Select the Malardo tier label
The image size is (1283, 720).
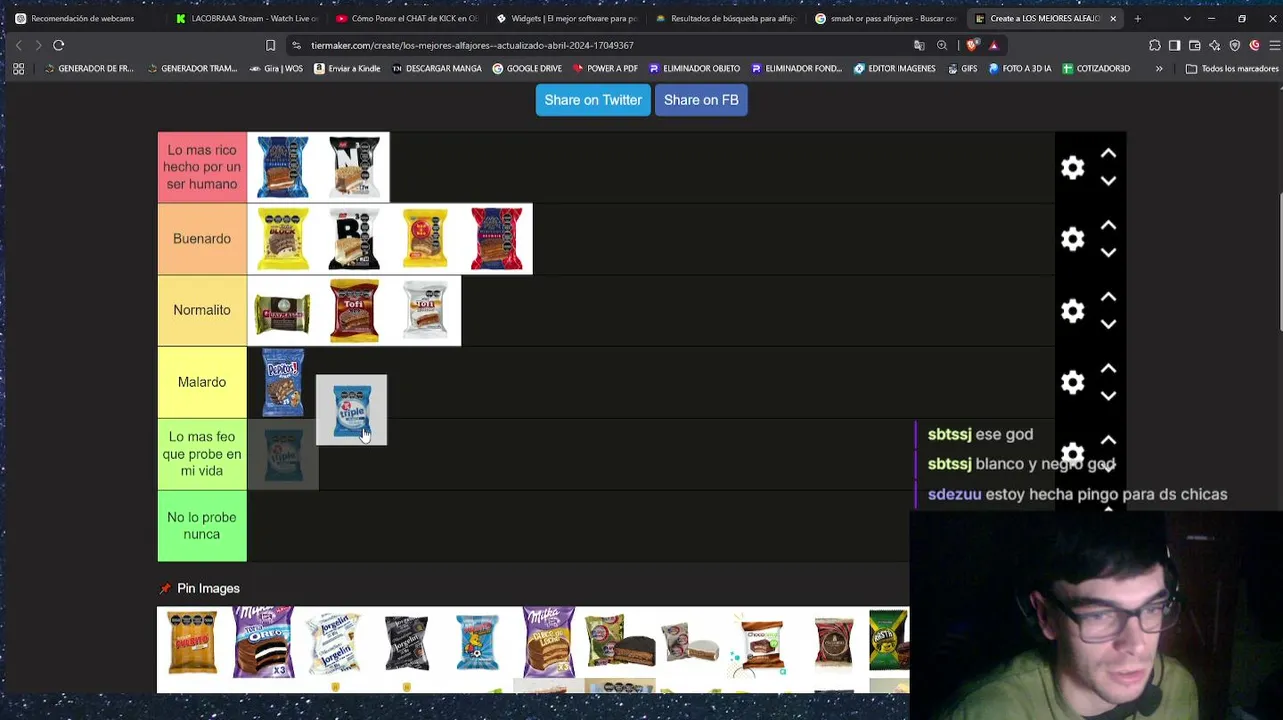(202, 382)
